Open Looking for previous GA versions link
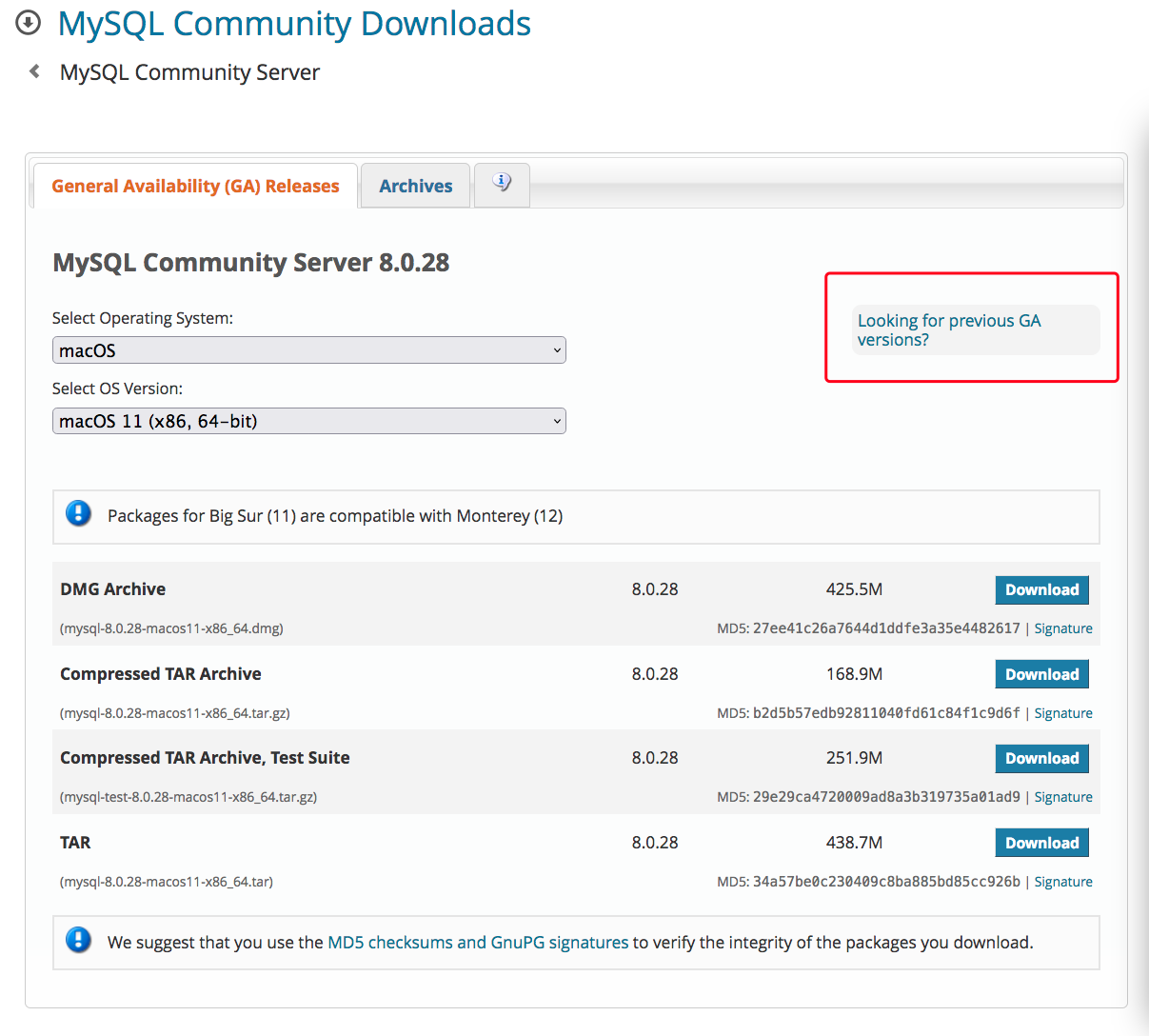 [x=949, y=330]
